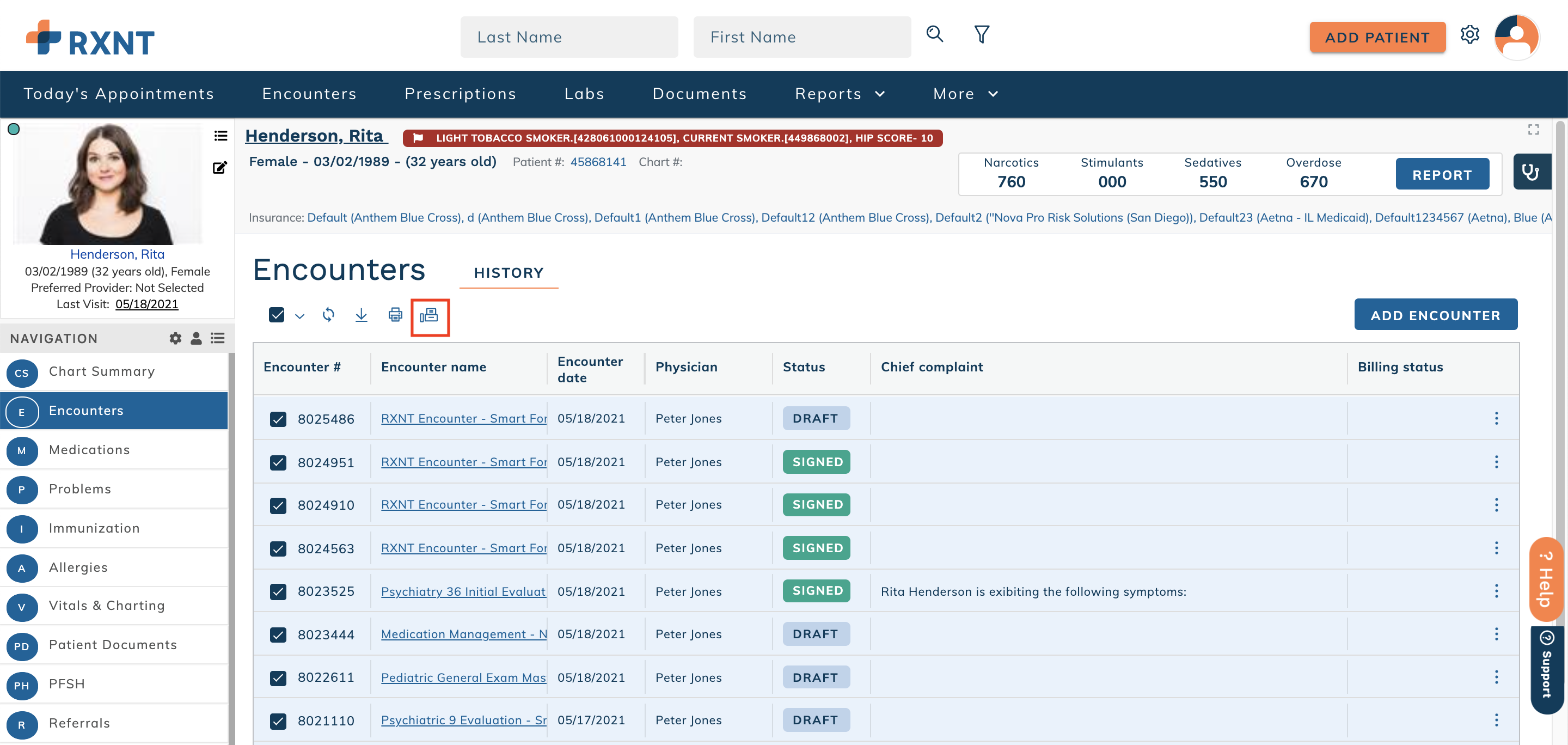The height and width of the screenshot is (745, 1568).
Task: Open Vitals & Charting in navigation
Action: (114, 606)
